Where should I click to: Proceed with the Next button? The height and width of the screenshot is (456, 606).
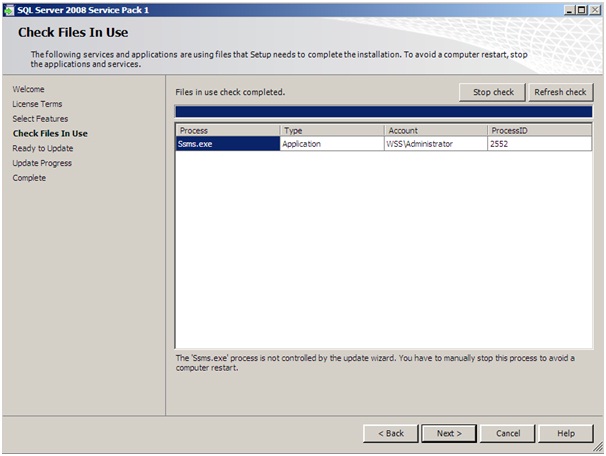[x=449, y=434]
